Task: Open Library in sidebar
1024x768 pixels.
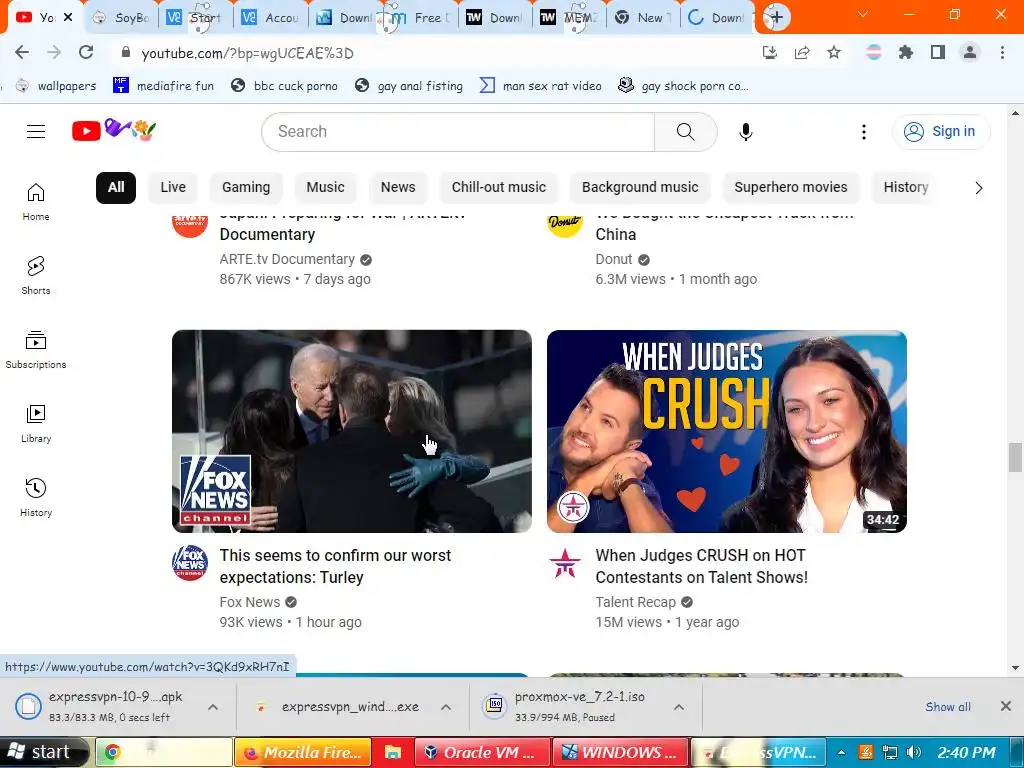Action: 36,423
